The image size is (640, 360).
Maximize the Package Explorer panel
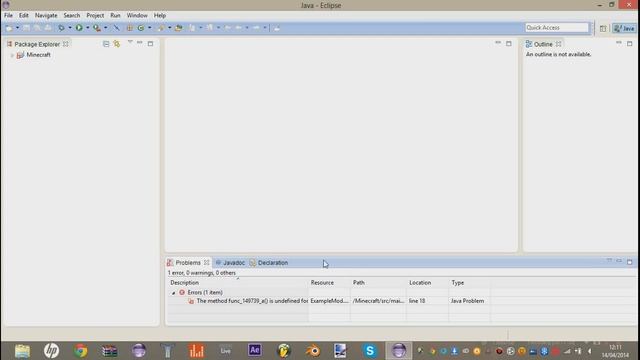click(151, 43)
